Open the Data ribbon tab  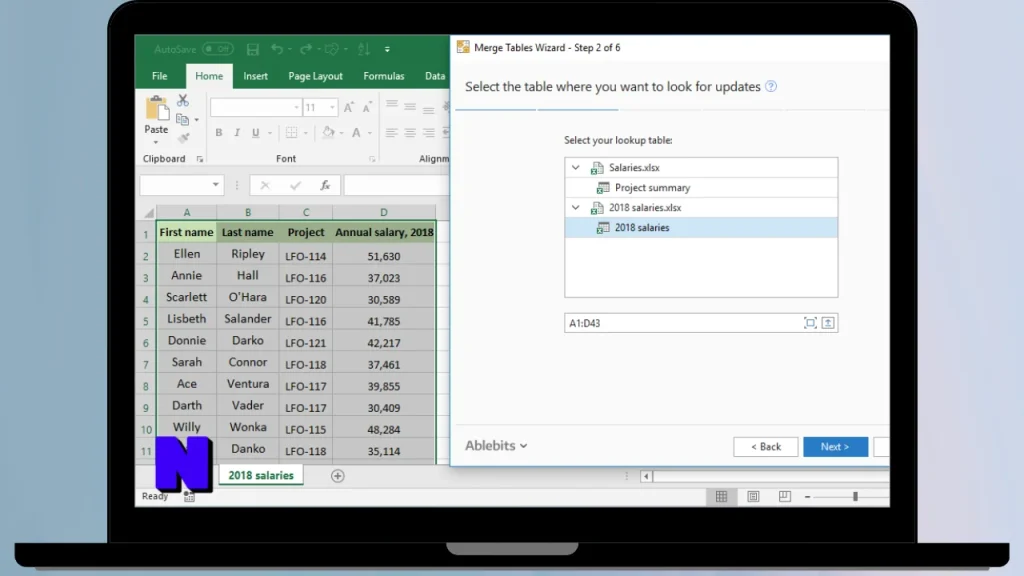[435, 76]
